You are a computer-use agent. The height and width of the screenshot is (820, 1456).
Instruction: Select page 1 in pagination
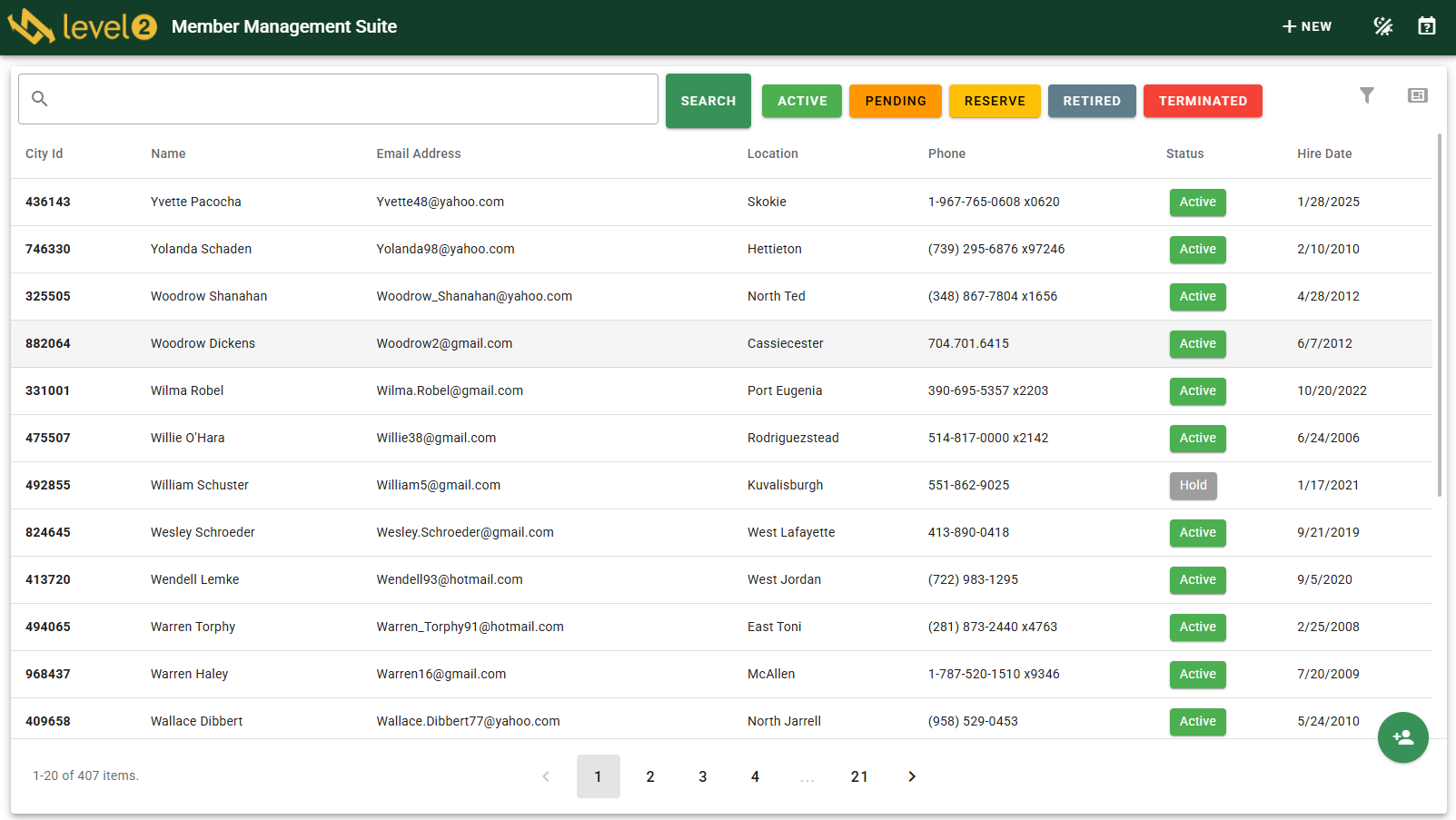point(599,776)
